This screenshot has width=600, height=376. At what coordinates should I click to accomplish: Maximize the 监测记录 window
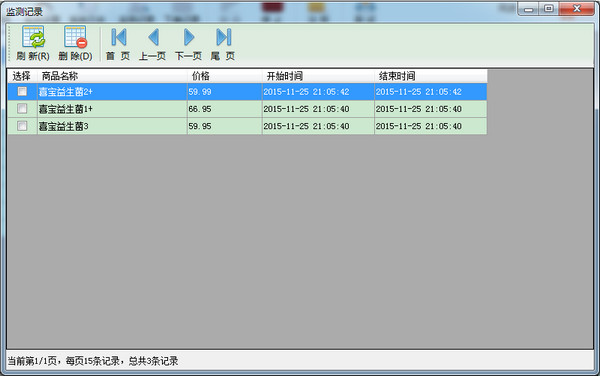pos(549,9)
